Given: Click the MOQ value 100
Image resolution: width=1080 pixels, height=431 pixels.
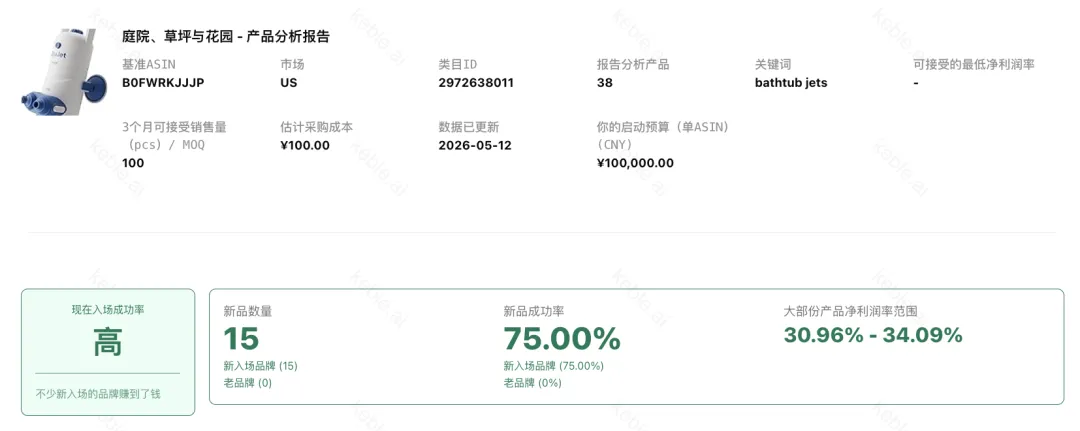Looking at the screenshot, I should 133,163.
